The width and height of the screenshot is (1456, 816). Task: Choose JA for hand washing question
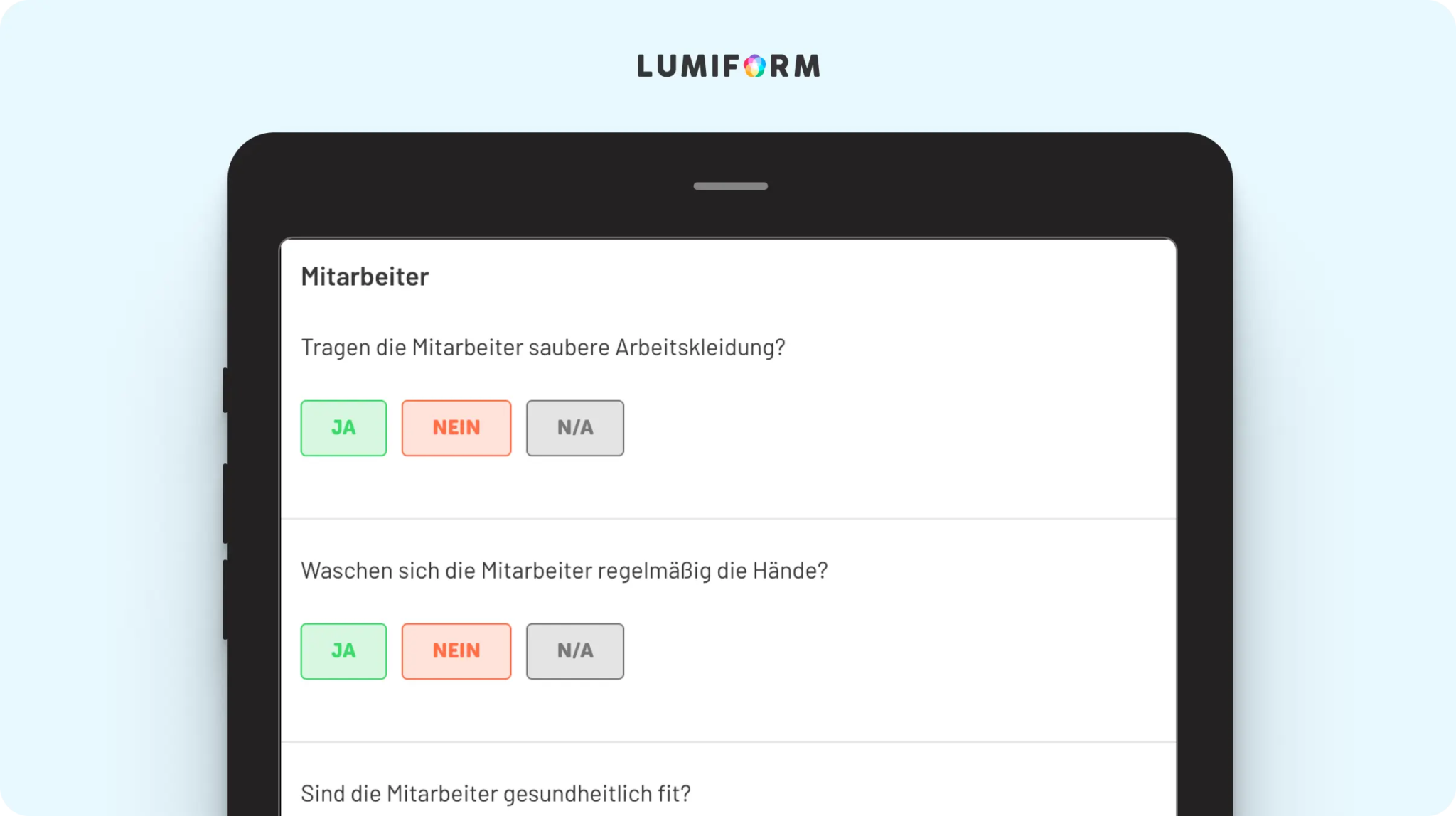click(x=343, y=651)
